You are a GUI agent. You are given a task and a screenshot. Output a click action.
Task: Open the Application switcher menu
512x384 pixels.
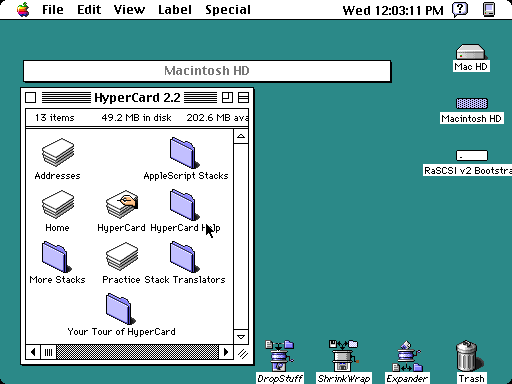(x=489, y=9)
